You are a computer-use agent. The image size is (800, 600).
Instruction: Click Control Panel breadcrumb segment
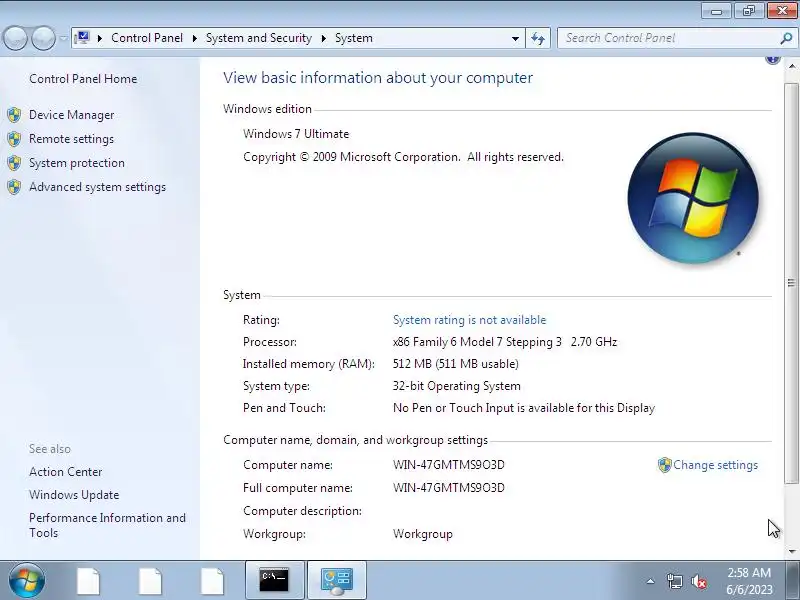[x=147, y=38]
